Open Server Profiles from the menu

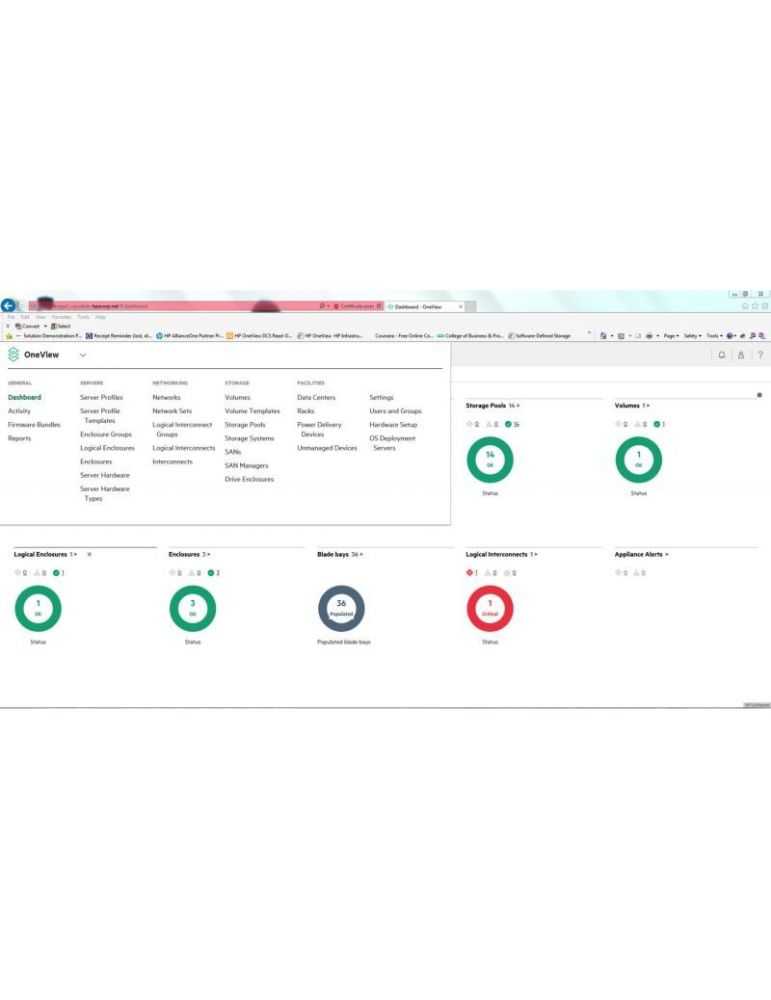(x=101, y=397)
